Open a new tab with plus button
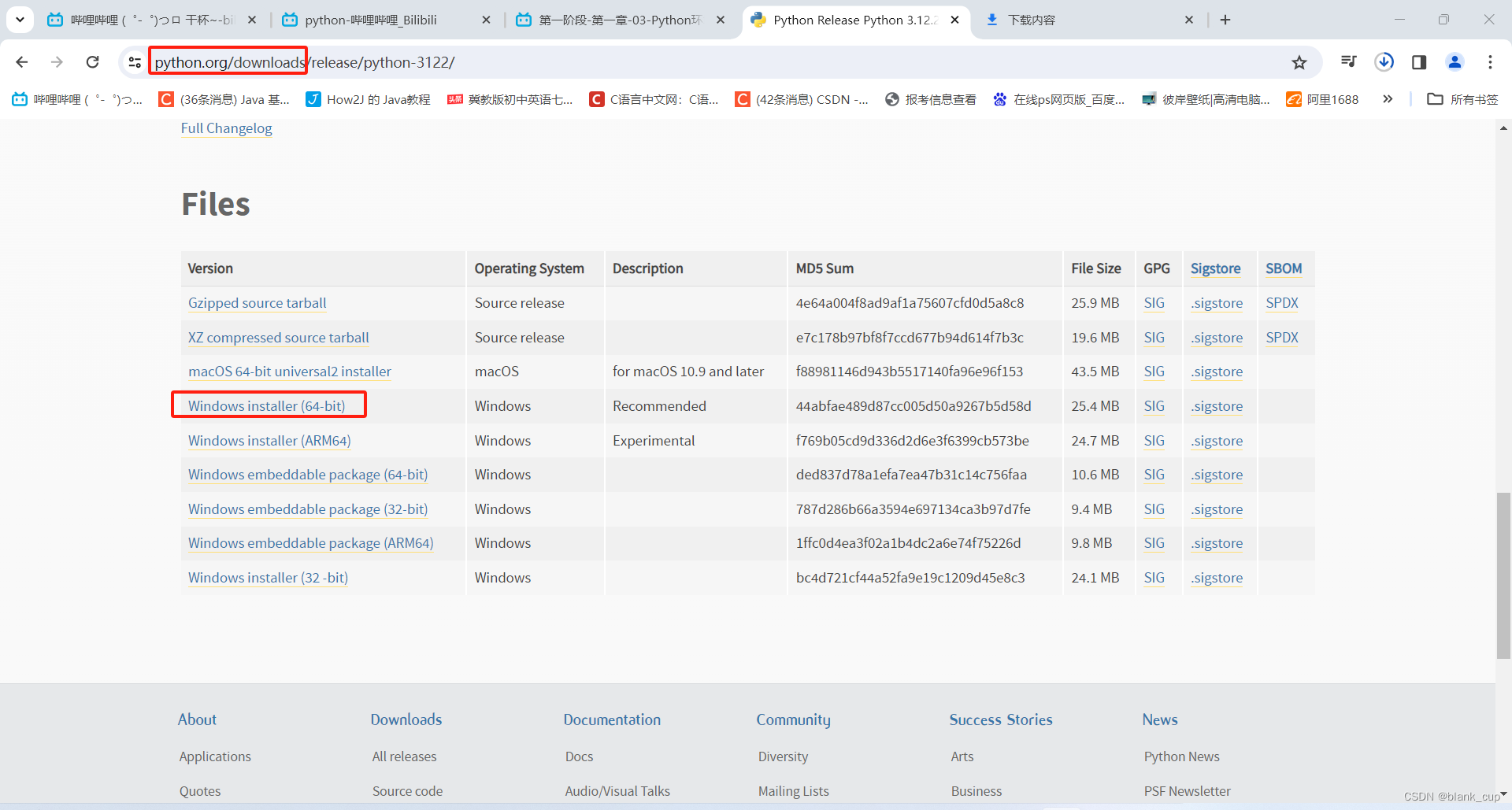Viewport: 1512px width, 810px height. click(x=1225, y=20)
